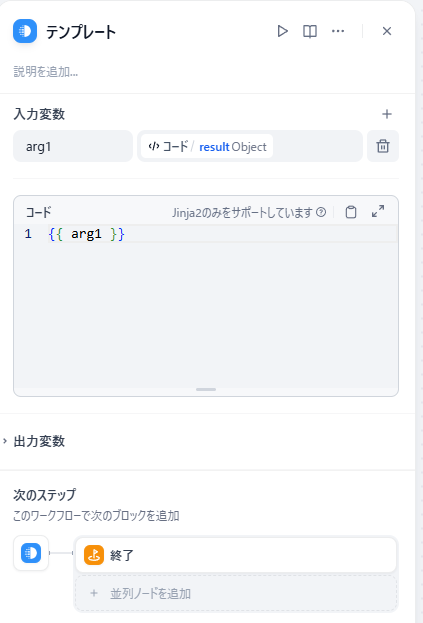Show the Jinja2 support help tooltip icon

tap(321, 212)
